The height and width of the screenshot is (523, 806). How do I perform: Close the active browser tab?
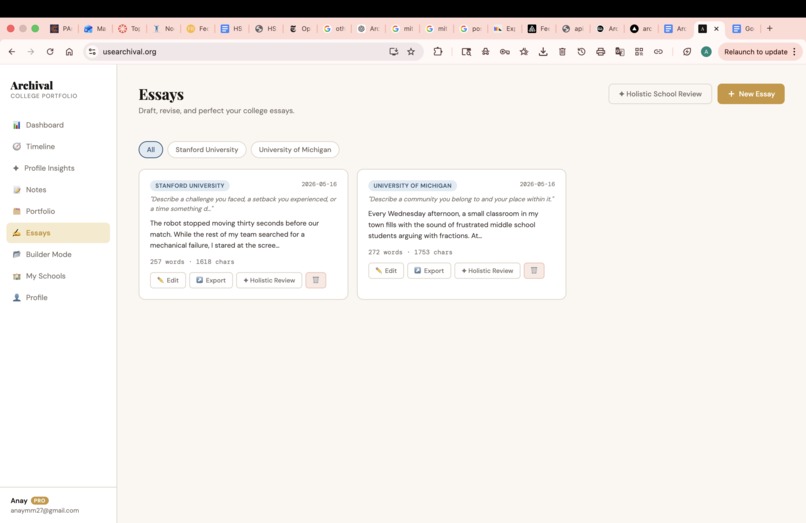coord(716,29)
